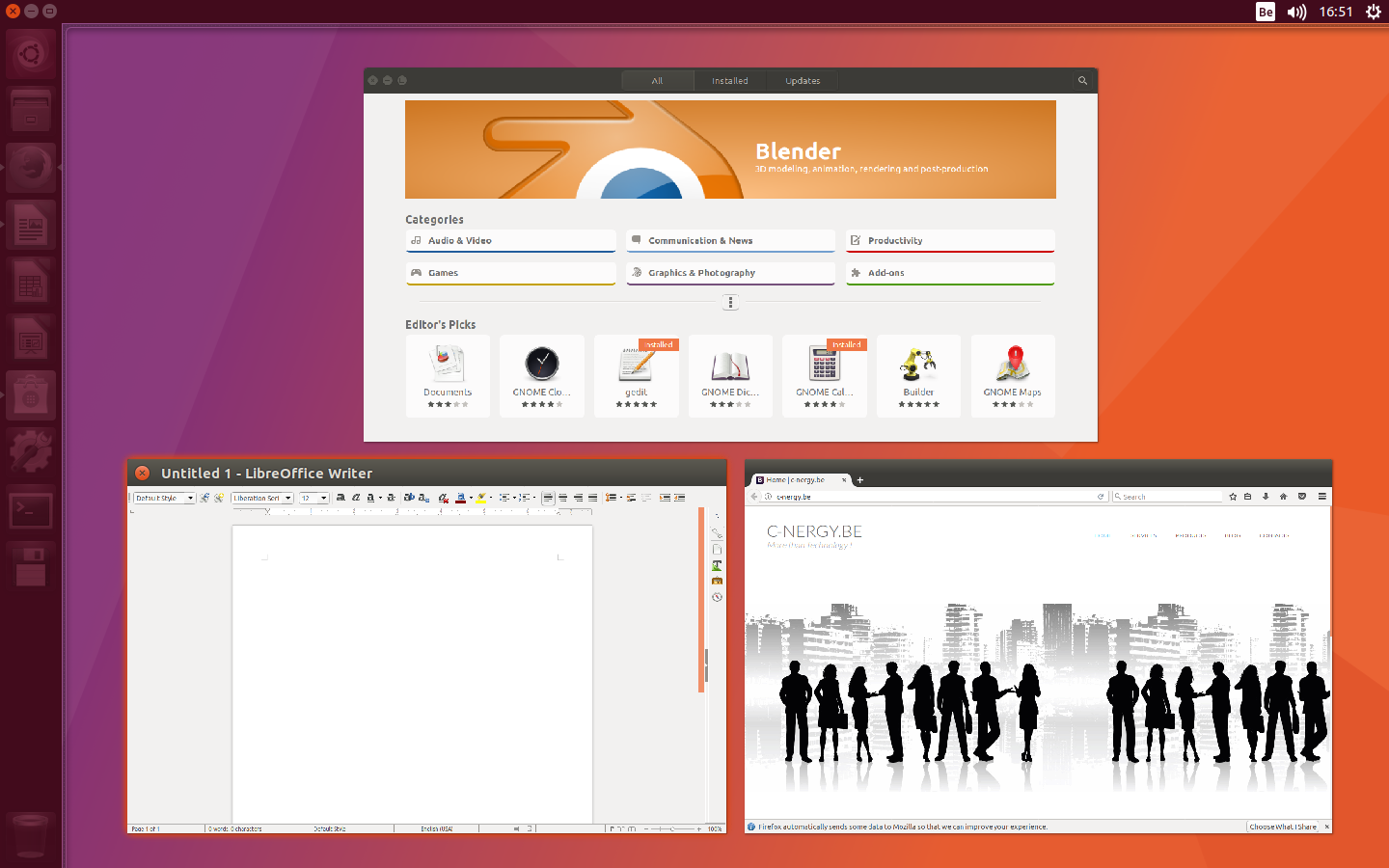Open the Font color dropdown arrow in Writer

(471, 498)
